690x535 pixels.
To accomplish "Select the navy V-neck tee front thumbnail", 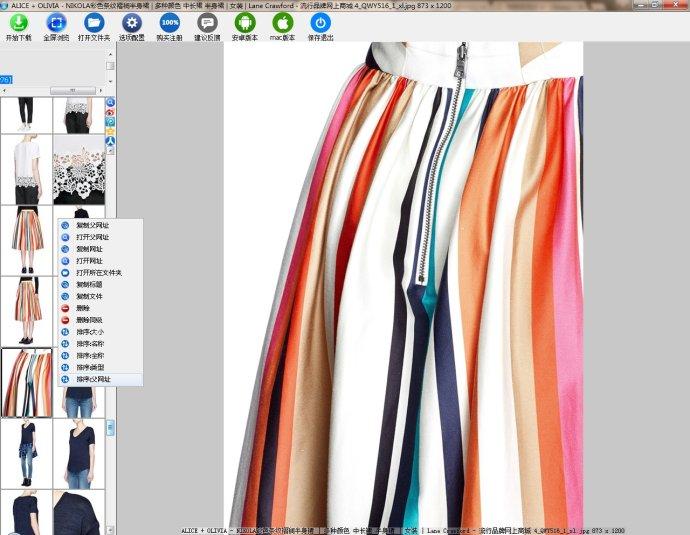I will 79,454.
